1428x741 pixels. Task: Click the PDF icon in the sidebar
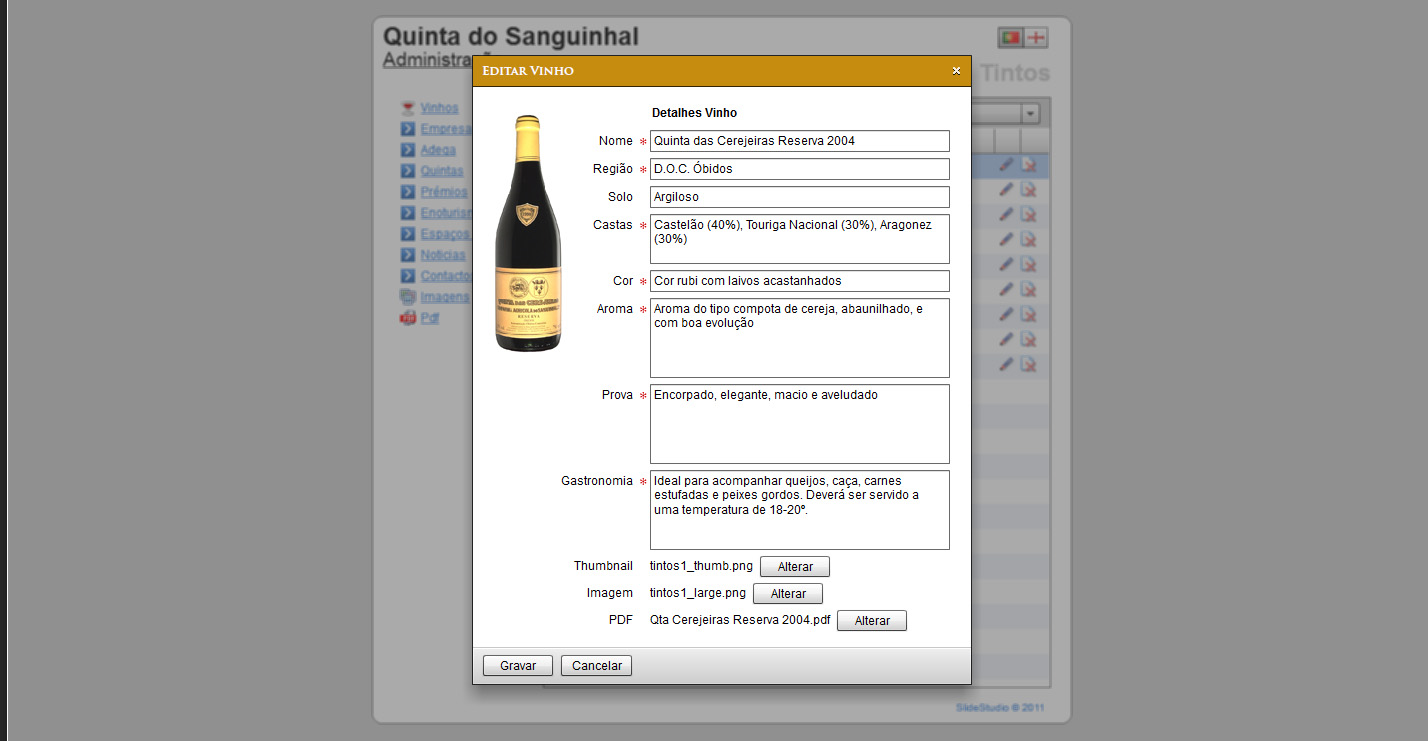point(407,318)
